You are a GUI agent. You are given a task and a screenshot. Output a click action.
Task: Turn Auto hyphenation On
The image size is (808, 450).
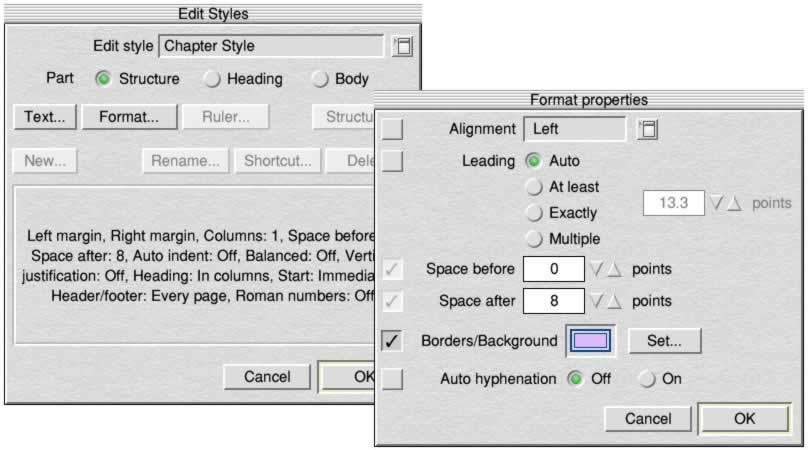tap(647, 379)
